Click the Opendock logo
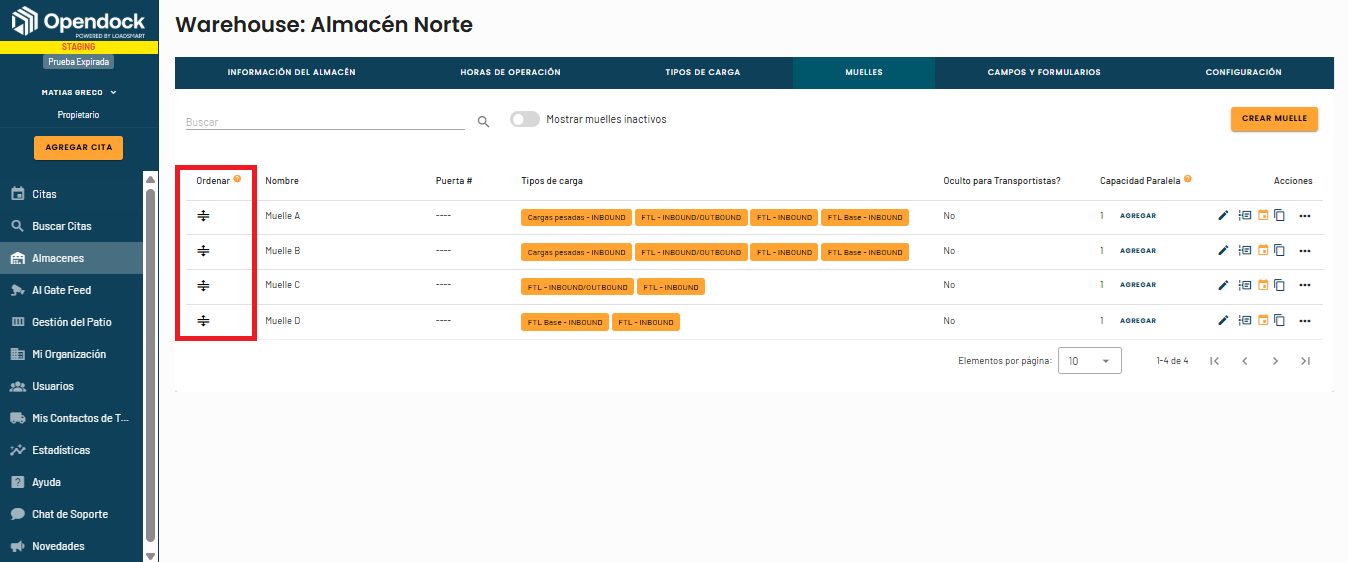This screenshot has width=1348, height=562. click(x=78, y=21)
